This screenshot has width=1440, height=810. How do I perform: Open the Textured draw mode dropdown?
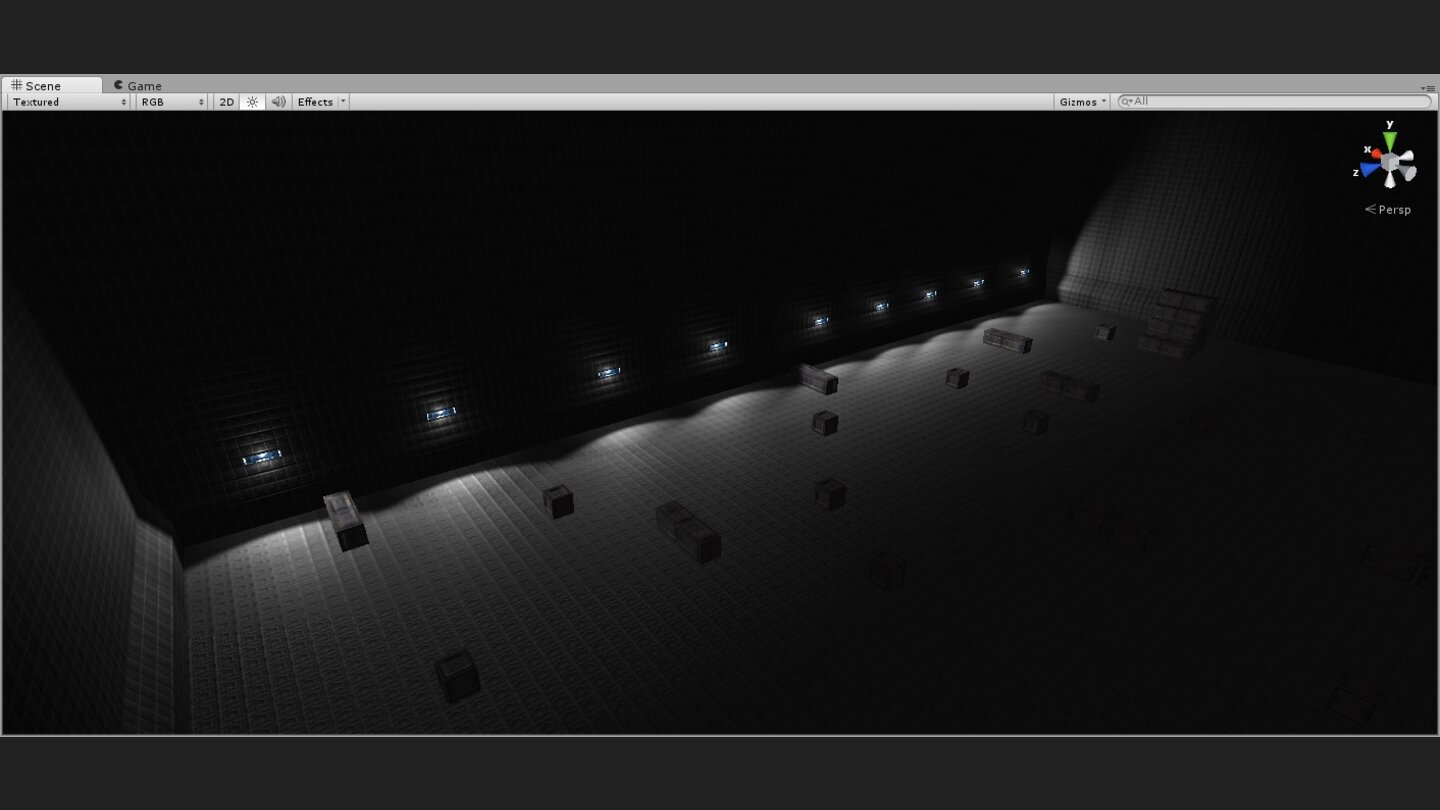[69, 102]
